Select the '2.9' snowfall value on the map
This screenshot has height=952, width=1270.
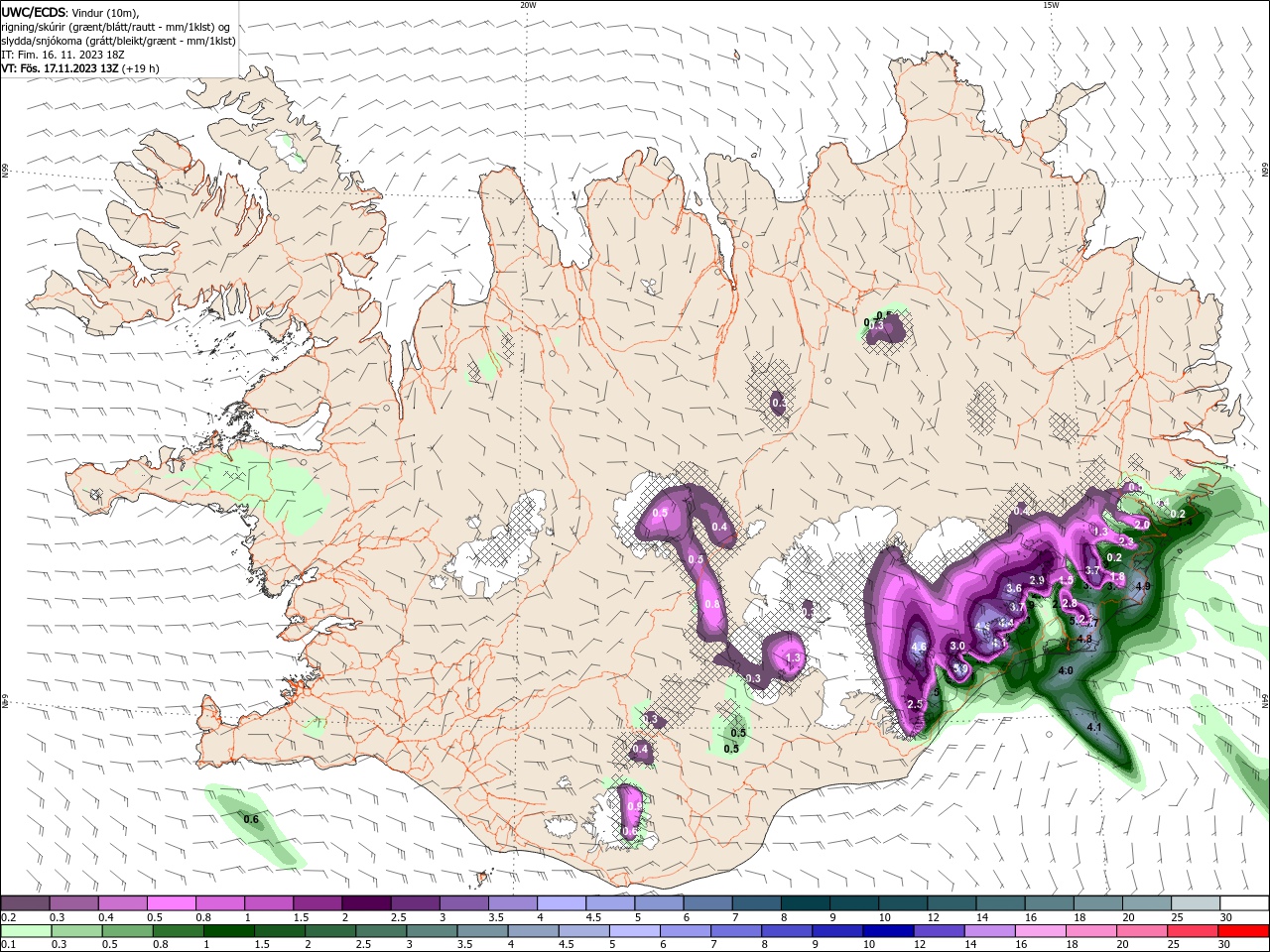pyautogui.click(x=1037, y=580)
